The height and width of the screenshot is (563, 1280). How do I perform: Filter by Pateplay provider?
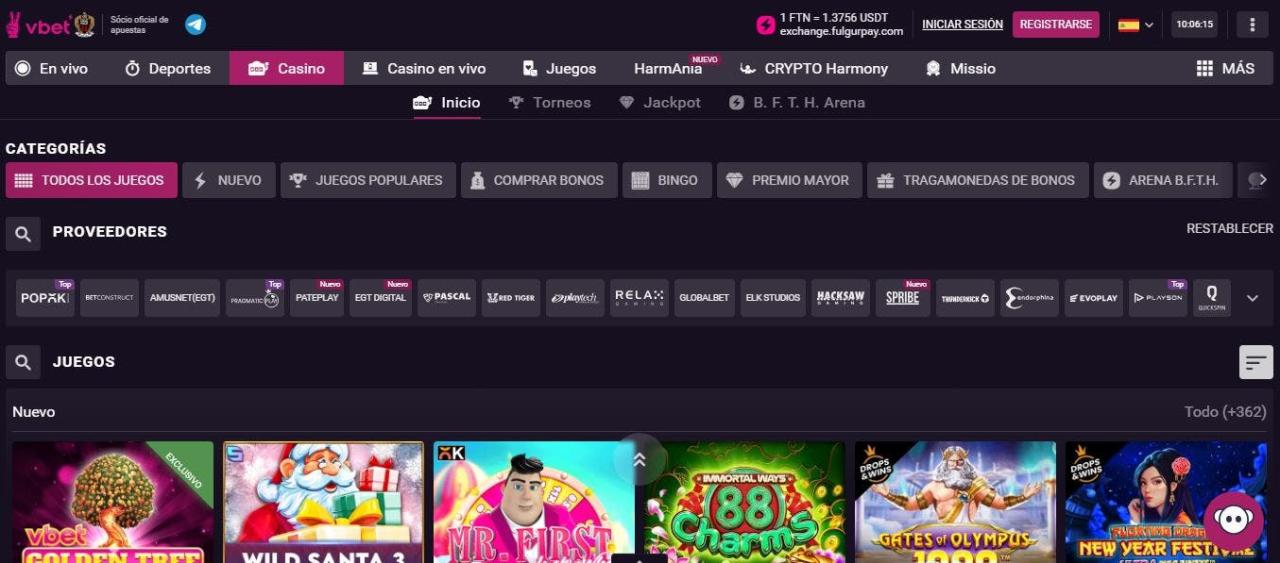click(317, 298)
